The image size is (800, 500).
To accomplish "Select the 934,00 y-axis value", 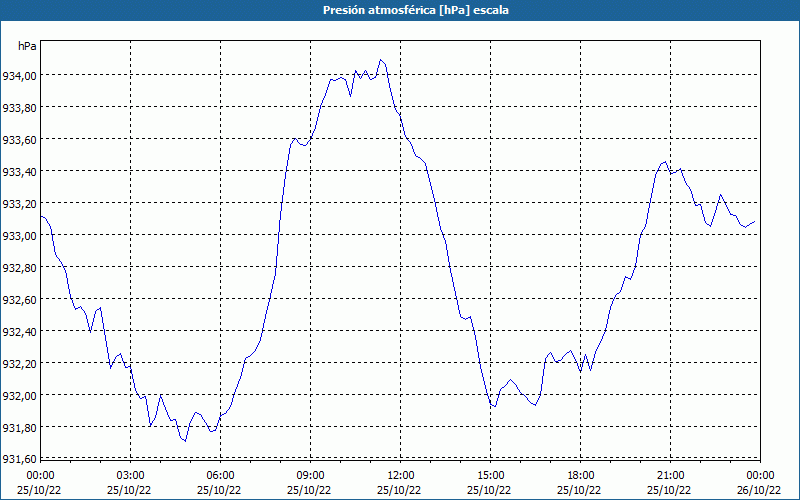I will pos(19,76).
